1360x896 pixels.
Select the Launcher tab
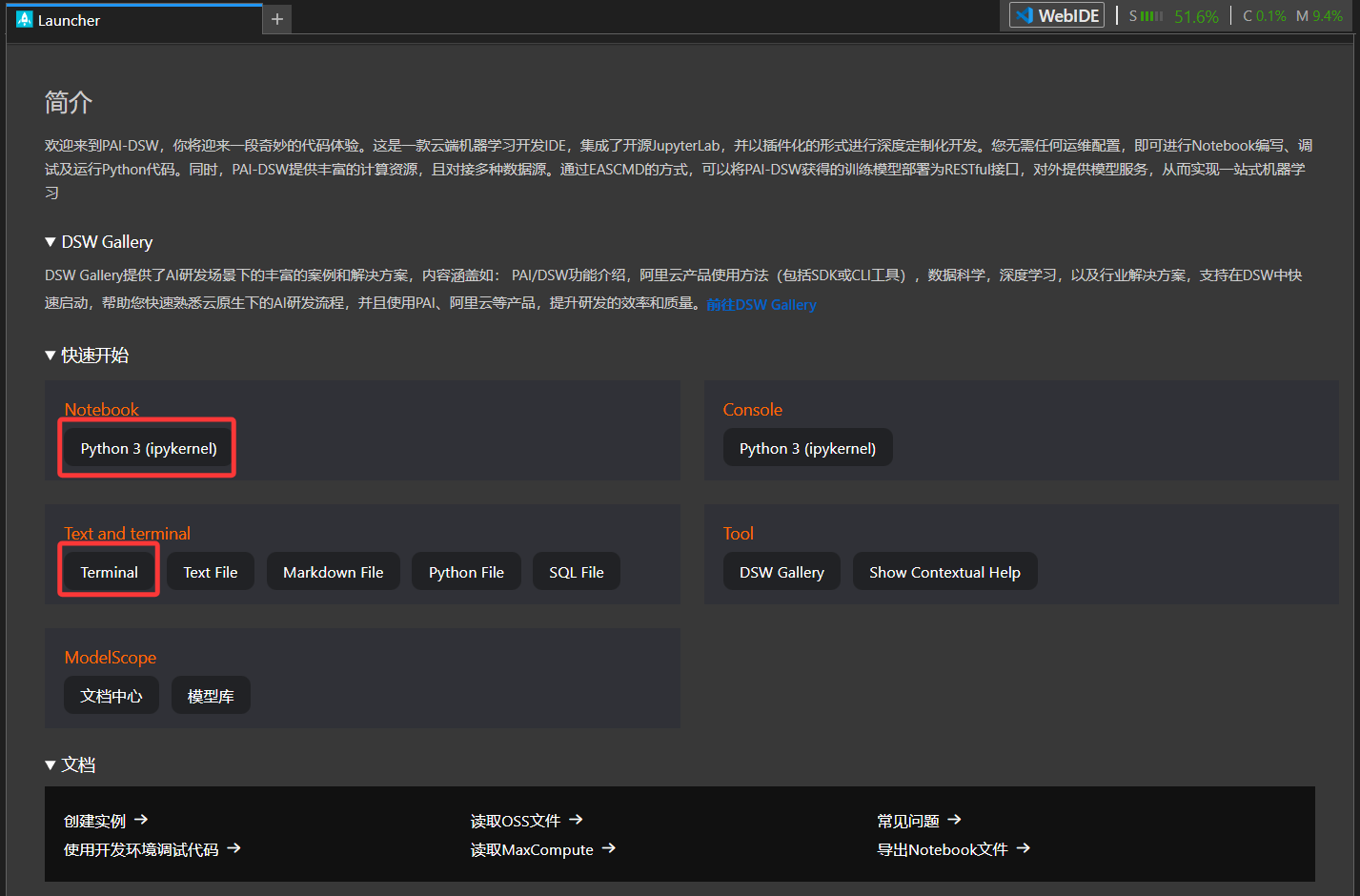[134, 20]
